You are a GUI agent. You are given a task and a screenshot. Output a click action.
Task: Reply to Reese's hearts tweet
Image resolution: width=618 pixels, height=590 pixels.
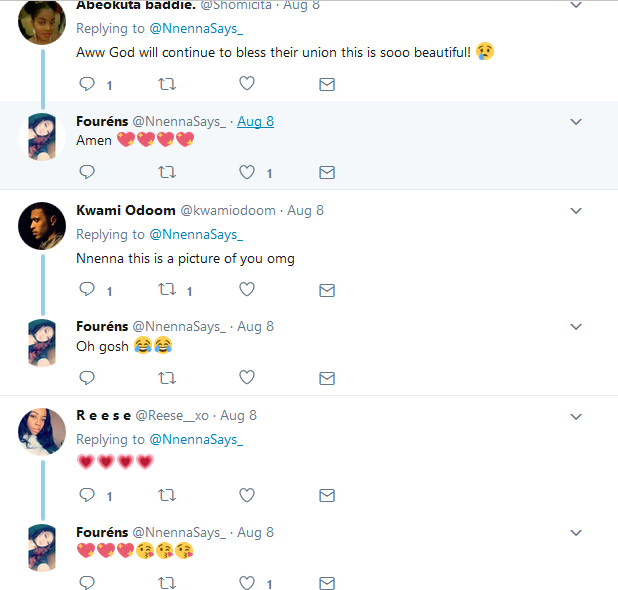[x=87, y=495]
